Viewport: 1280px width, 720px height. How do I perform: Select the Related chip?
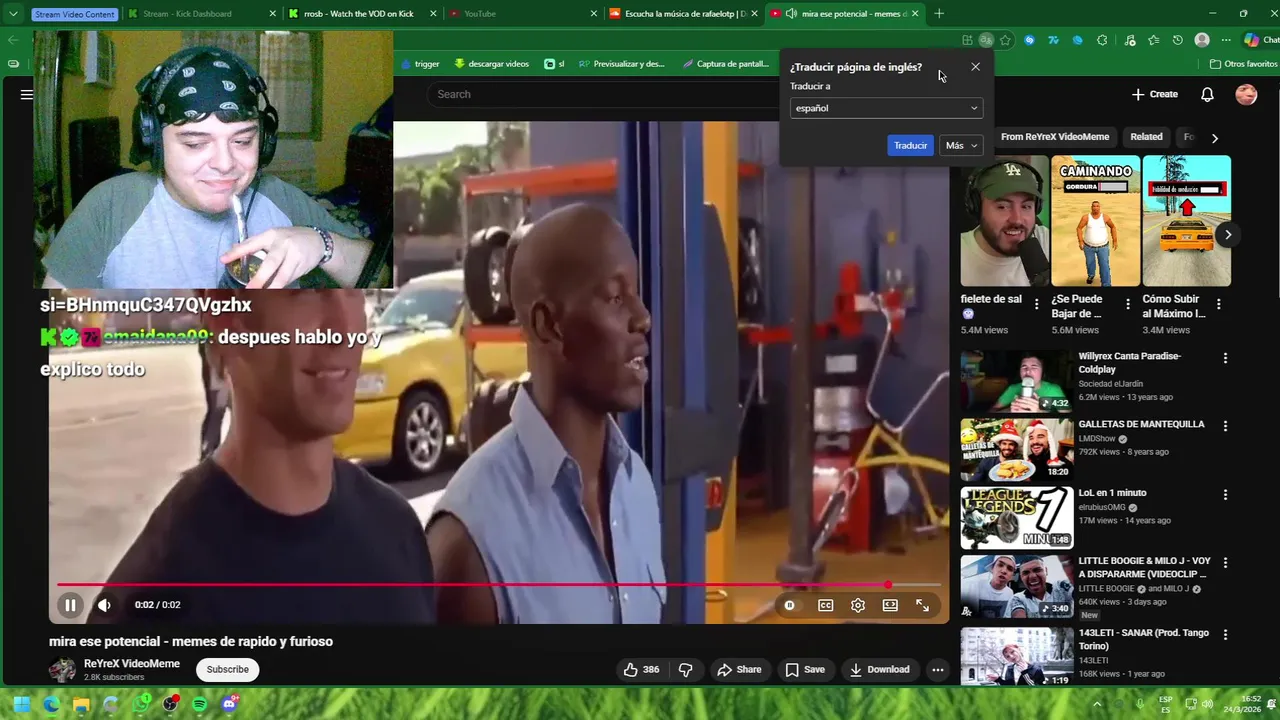pyautogui.click(x=1146, y=137)
